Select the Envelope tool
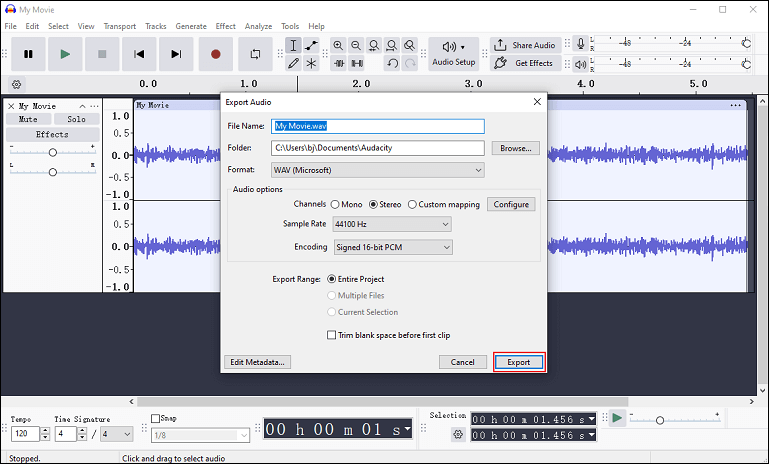This screenshot has width=769, height=464. tap(311, 46)
